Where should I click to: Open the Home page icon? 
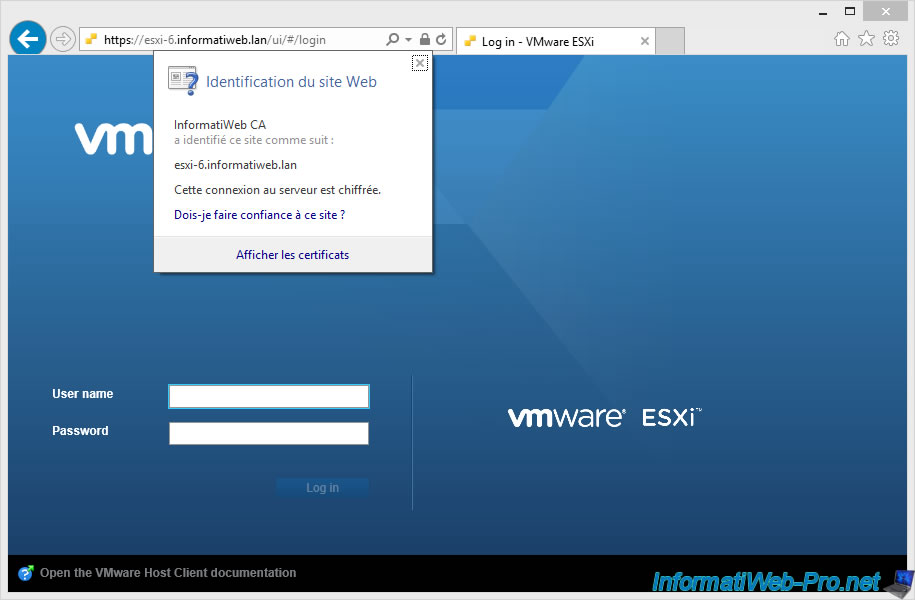click(x=841, y=39)
